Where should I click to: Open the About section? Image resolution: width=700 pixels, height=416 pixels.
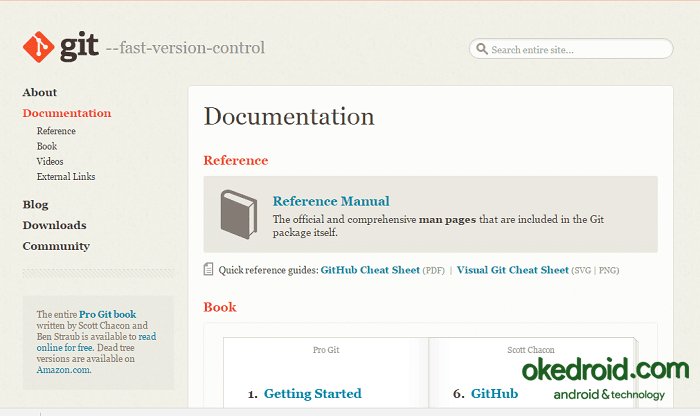pyautogui.click(x=40, y=92)
